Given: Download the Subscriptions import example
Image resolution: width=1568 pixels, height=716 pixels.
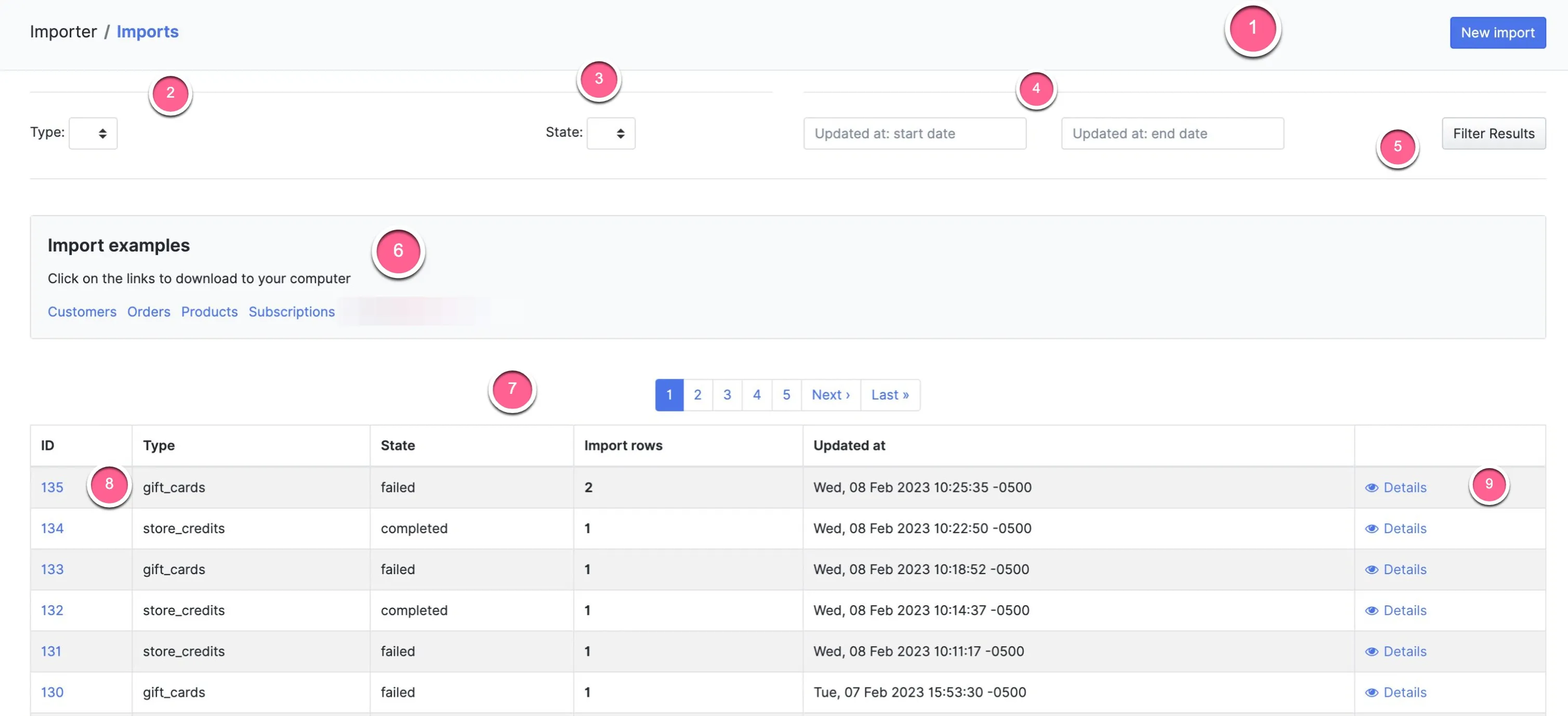Looking at the screenshot, I should pyautogui.click(x=292, y=311).
